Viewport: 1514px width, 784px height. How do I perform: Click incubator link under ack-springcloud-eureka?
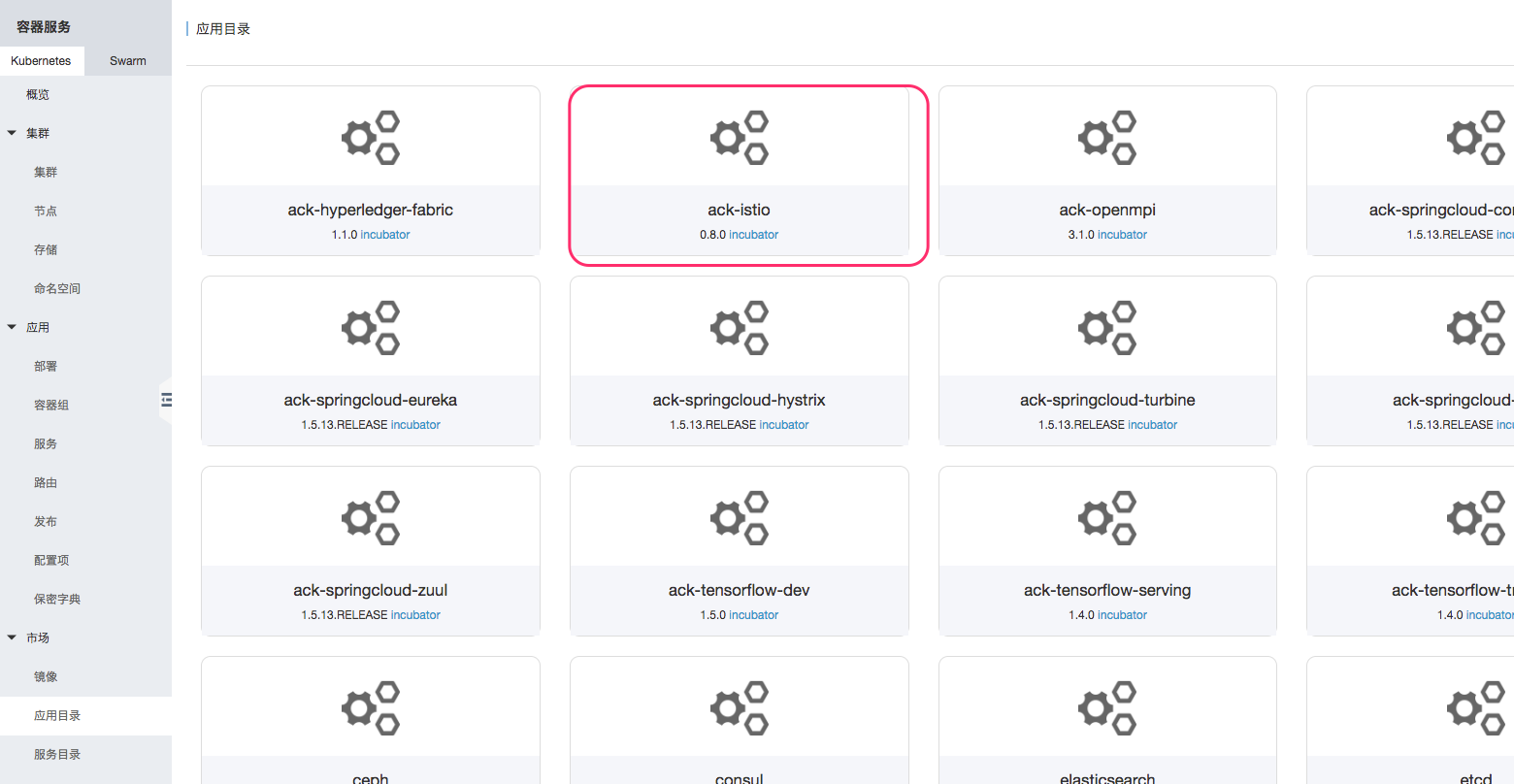tap(415, 425)
